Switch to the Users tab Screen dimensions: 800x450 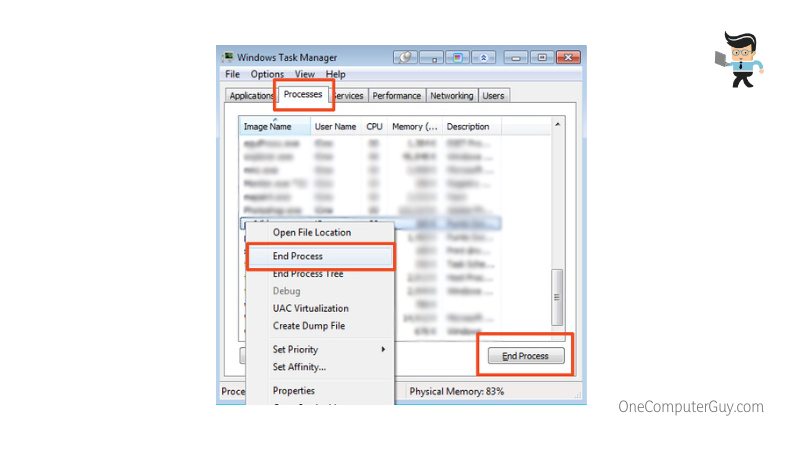493,95
